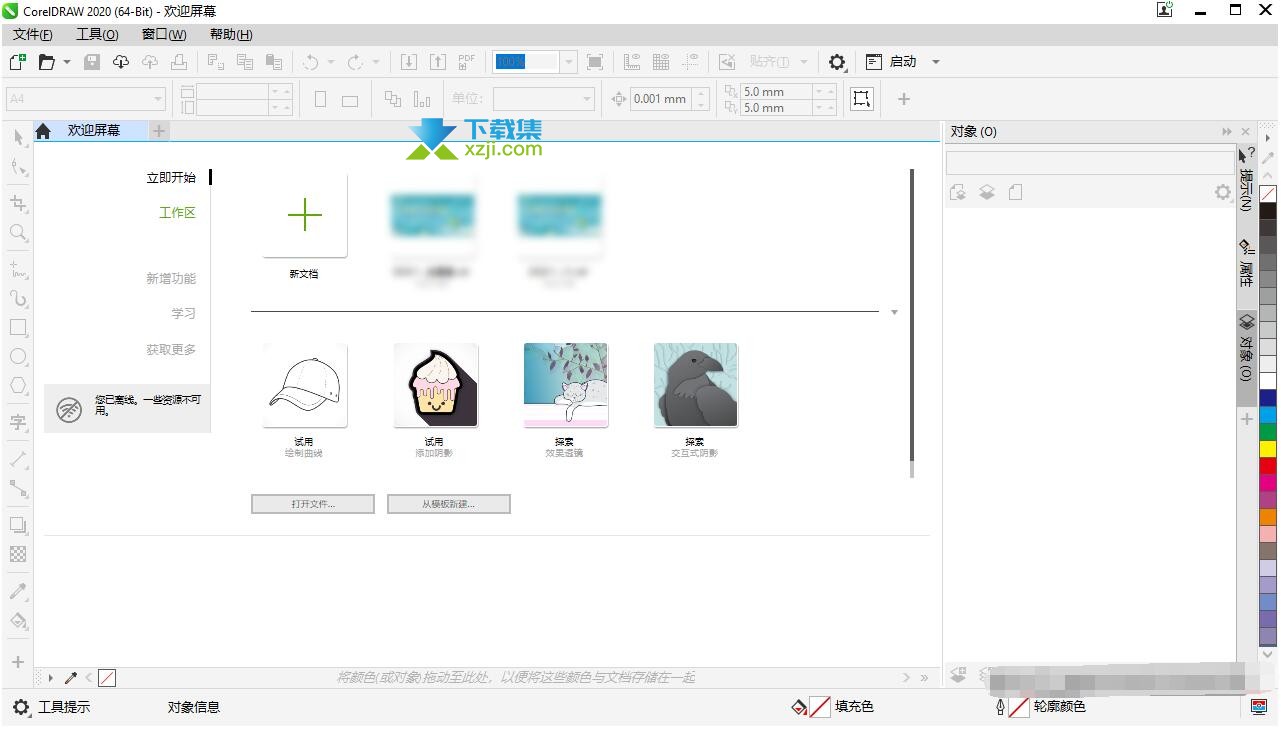Click the full-screen preview icon

(x=595, y=62)
